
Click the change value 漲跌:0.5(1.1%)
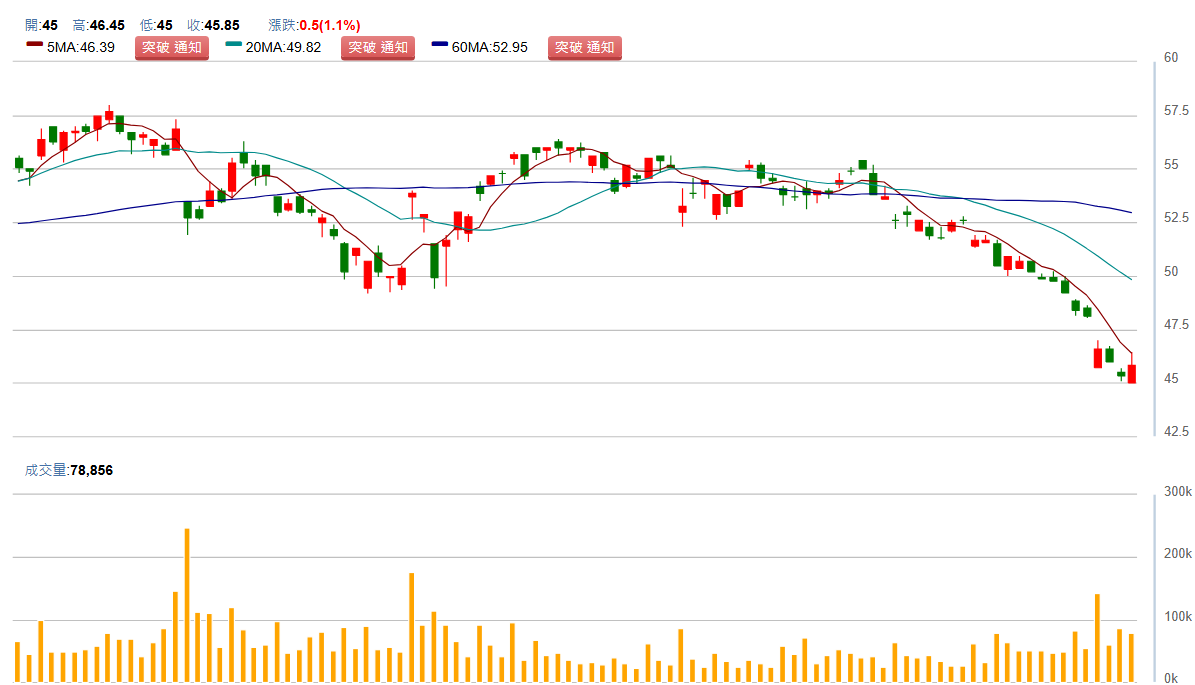coord(314,25)
